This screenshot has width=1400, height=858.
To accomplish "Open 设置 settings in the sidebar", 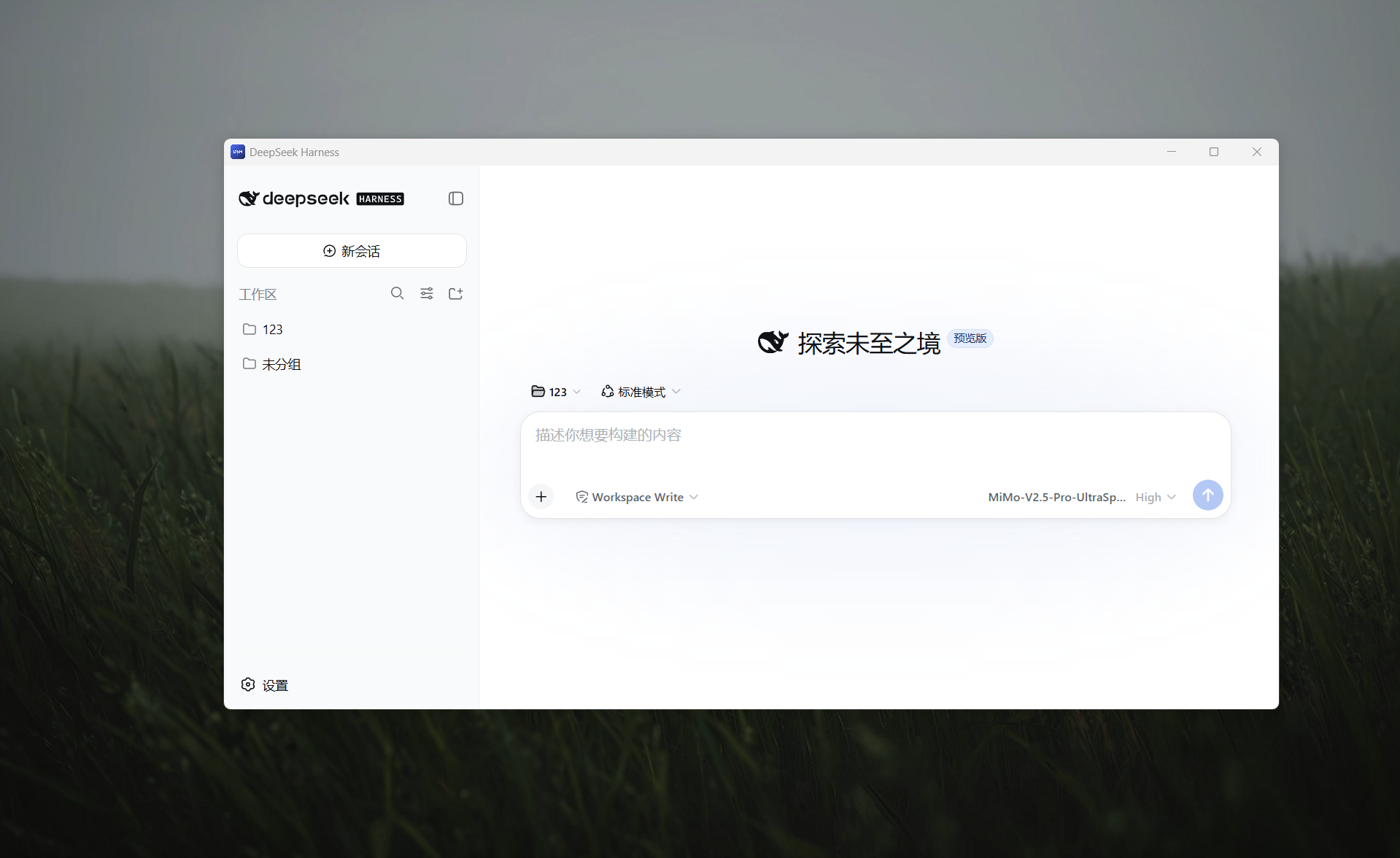I will tap(265, 685).
